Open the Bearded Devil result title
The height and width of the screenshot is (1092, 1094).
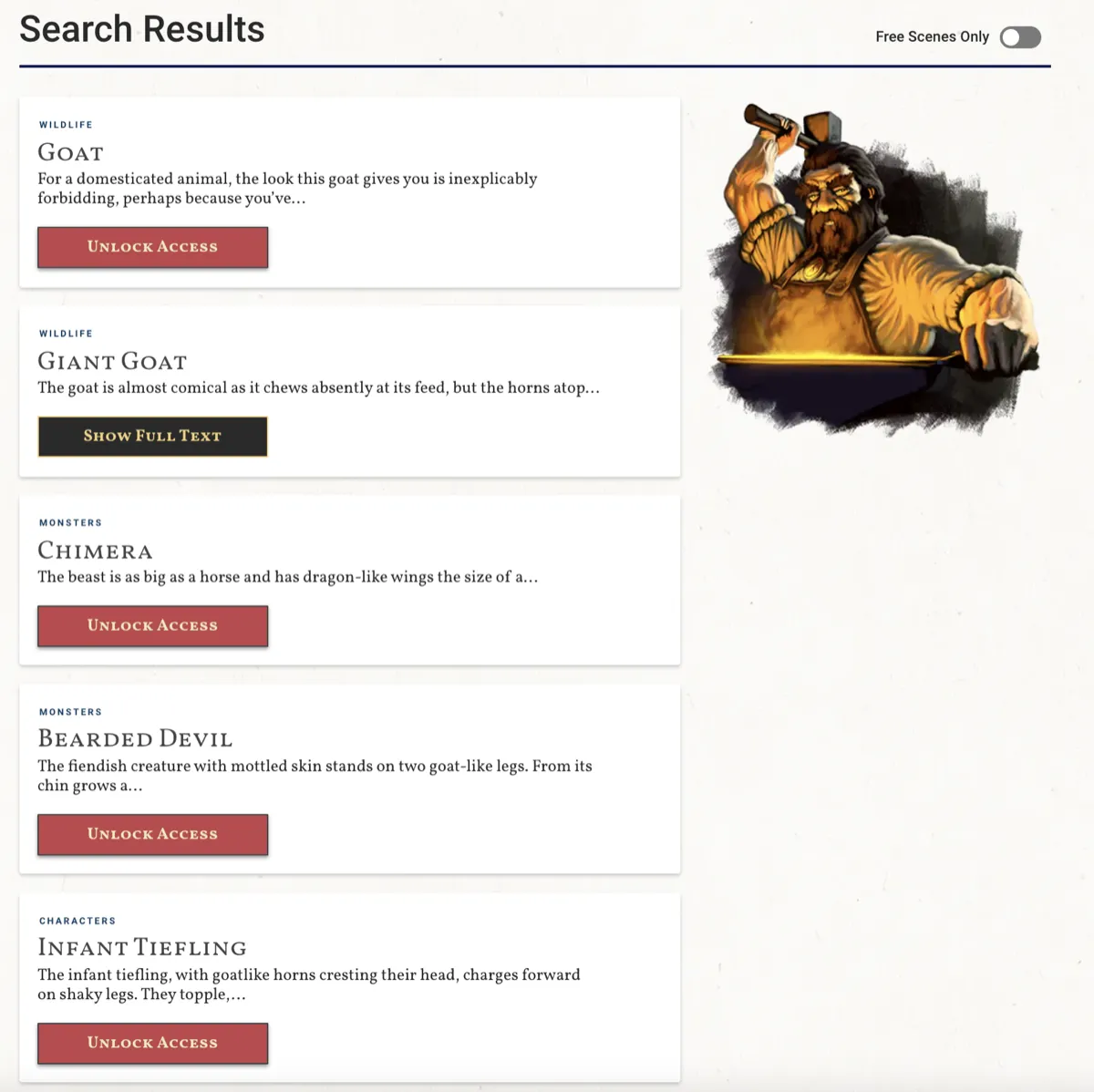135,739
